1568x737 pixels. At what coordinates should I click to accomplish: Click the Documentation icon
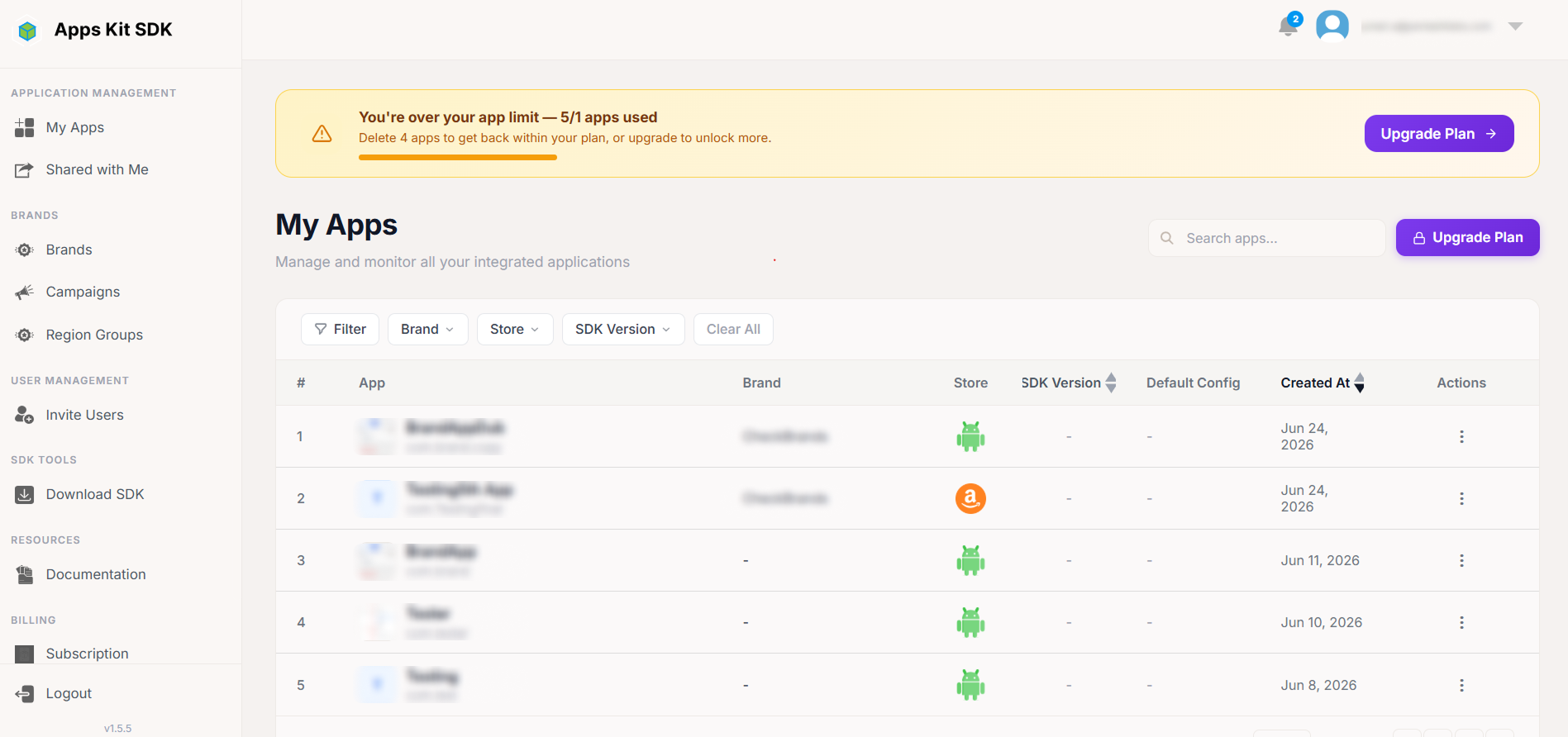click(x=25, y=574)
